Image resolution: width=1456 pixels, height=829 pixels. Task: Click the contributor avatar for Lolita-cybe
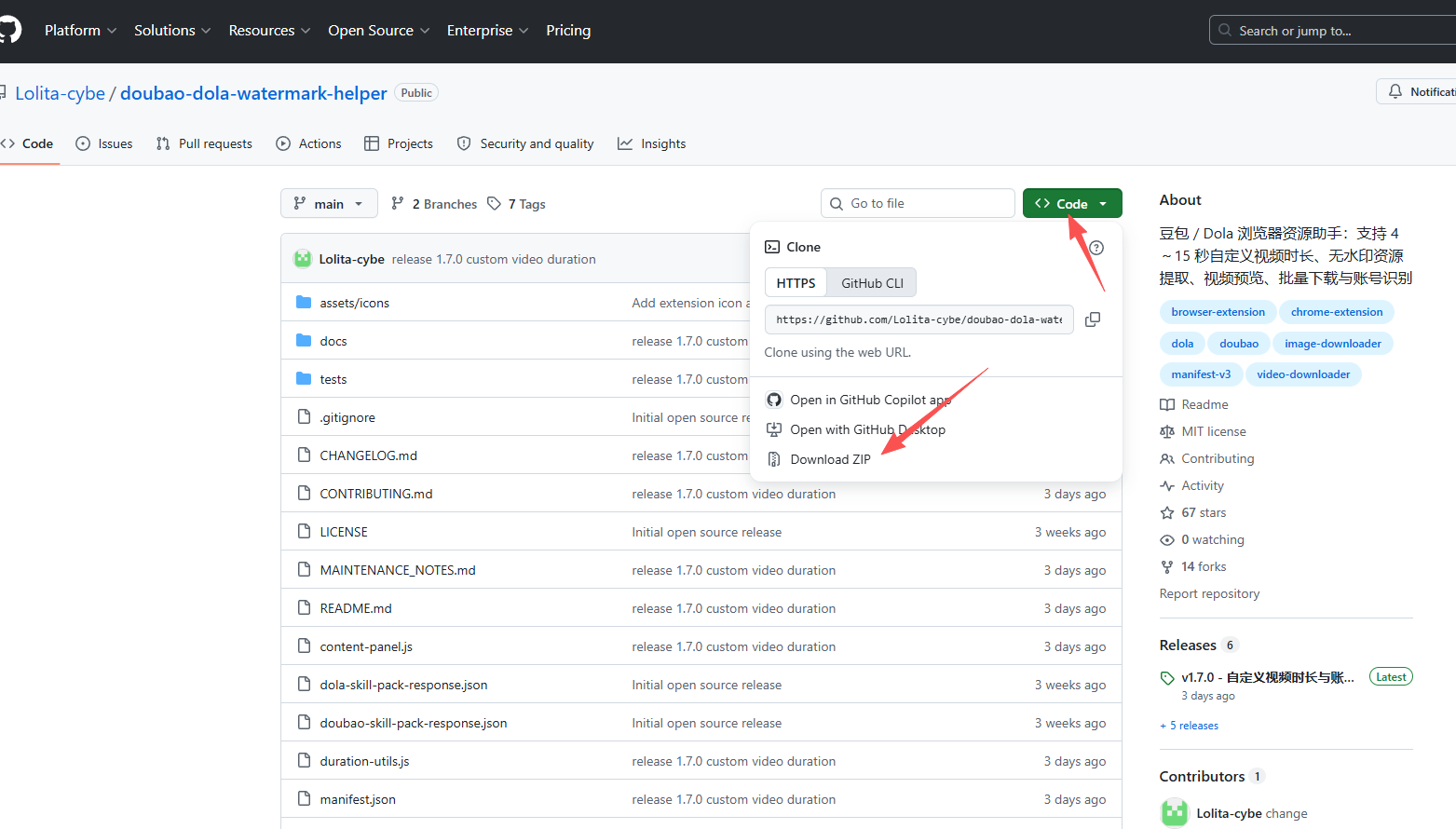[x=1175, y=813]
